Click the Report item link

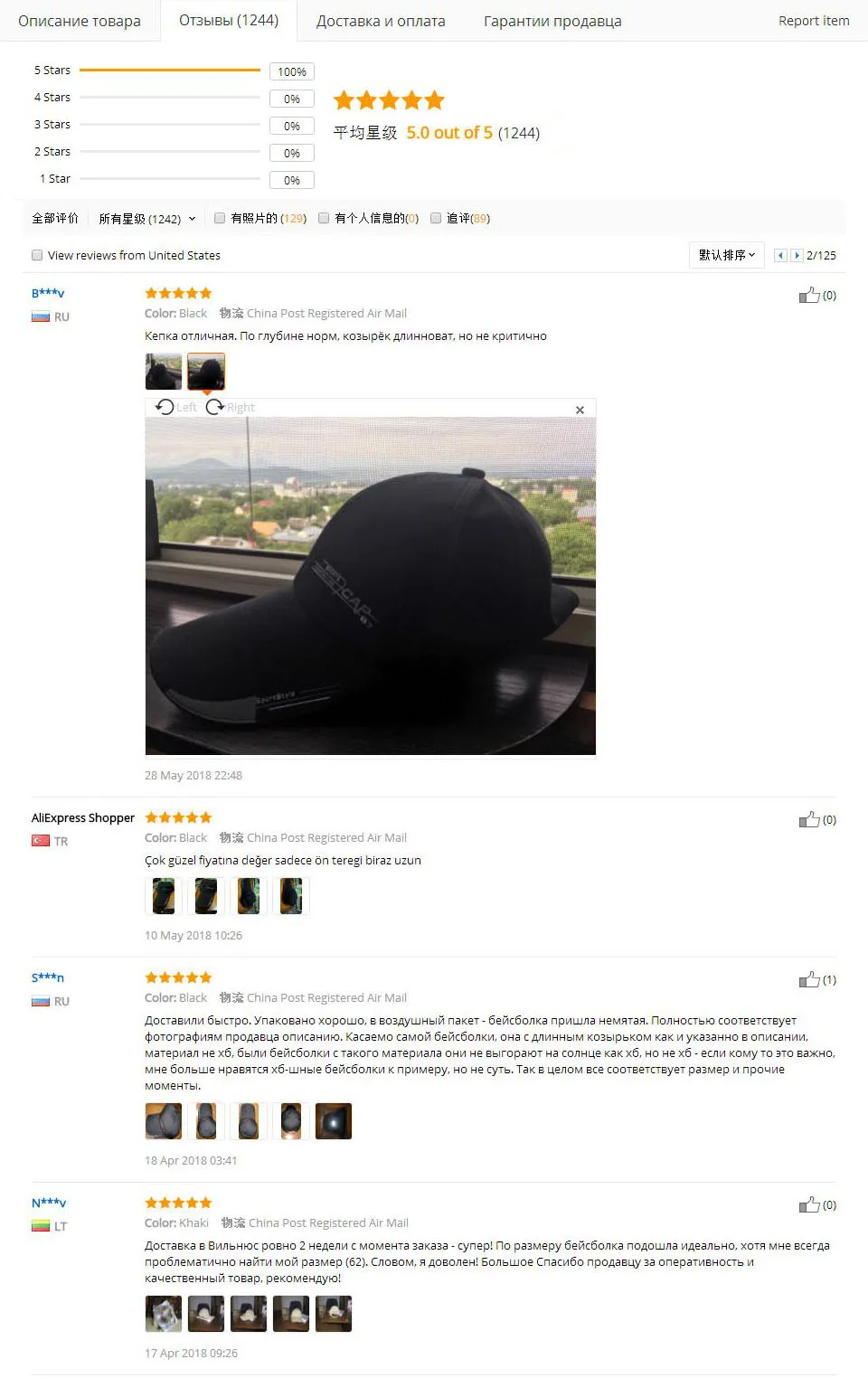pos(814,21)
